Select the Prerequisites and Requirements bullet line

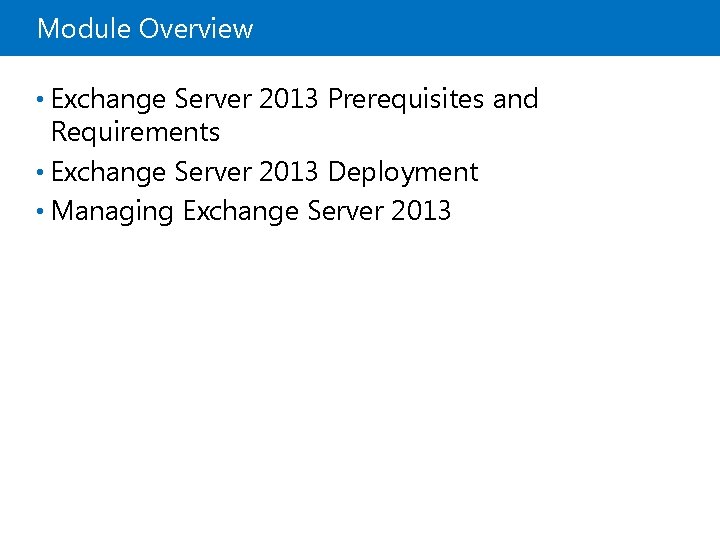(x=294, y=100)
